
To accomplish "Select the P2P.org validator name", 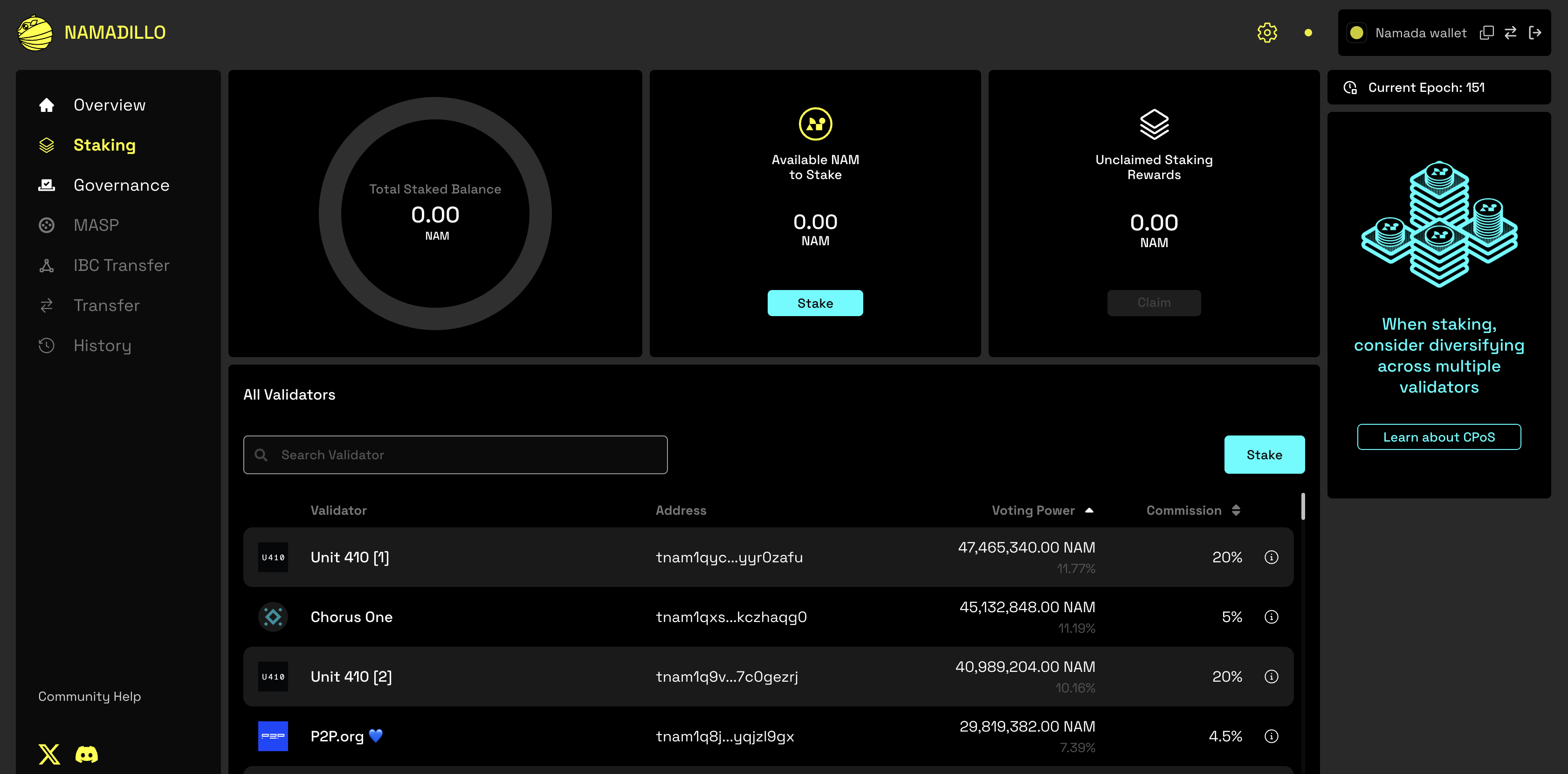I will (346, 736).
